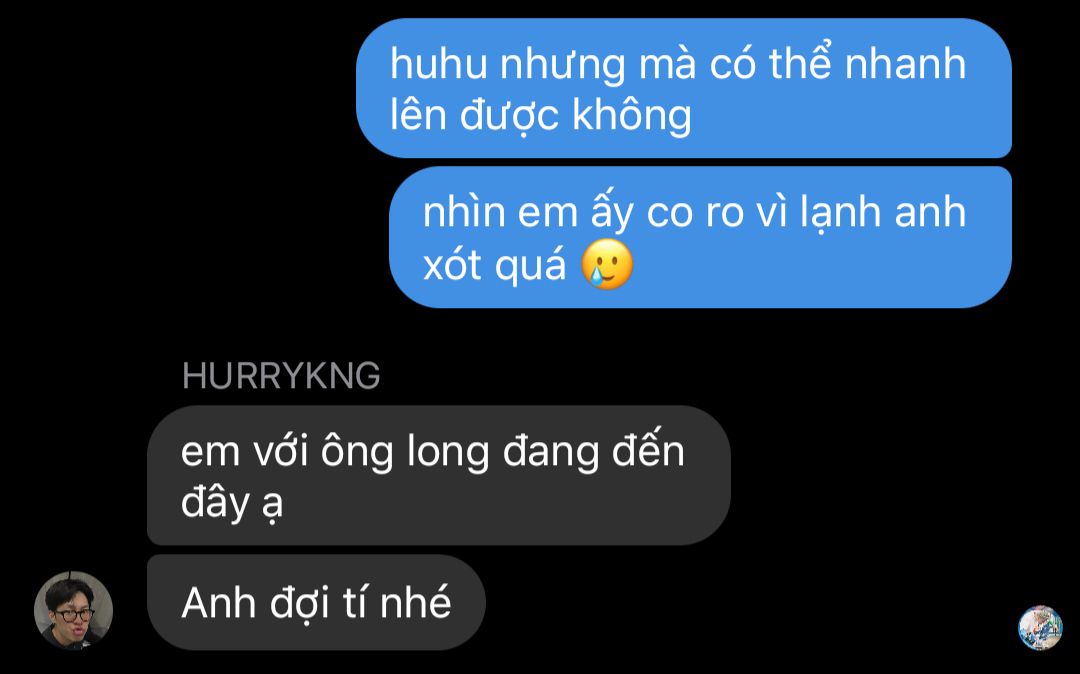Viewport: 1080px width, 674px height.
Task: Tap the "nhìn em ấy co ro" message bubble
Action: click(700, 237)
